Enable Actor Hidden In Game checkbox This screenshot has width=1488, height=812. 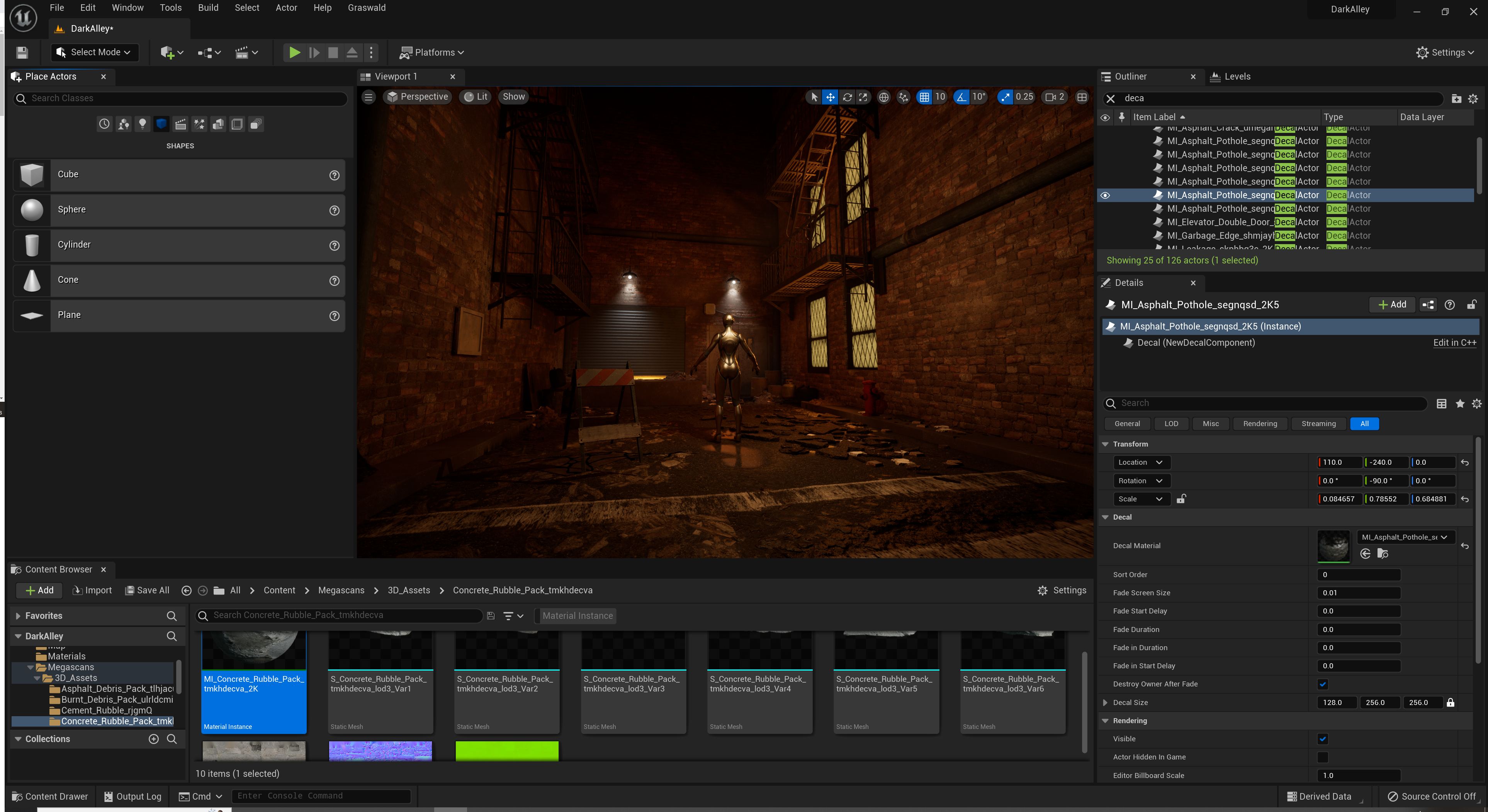[x=1323, y=757]
